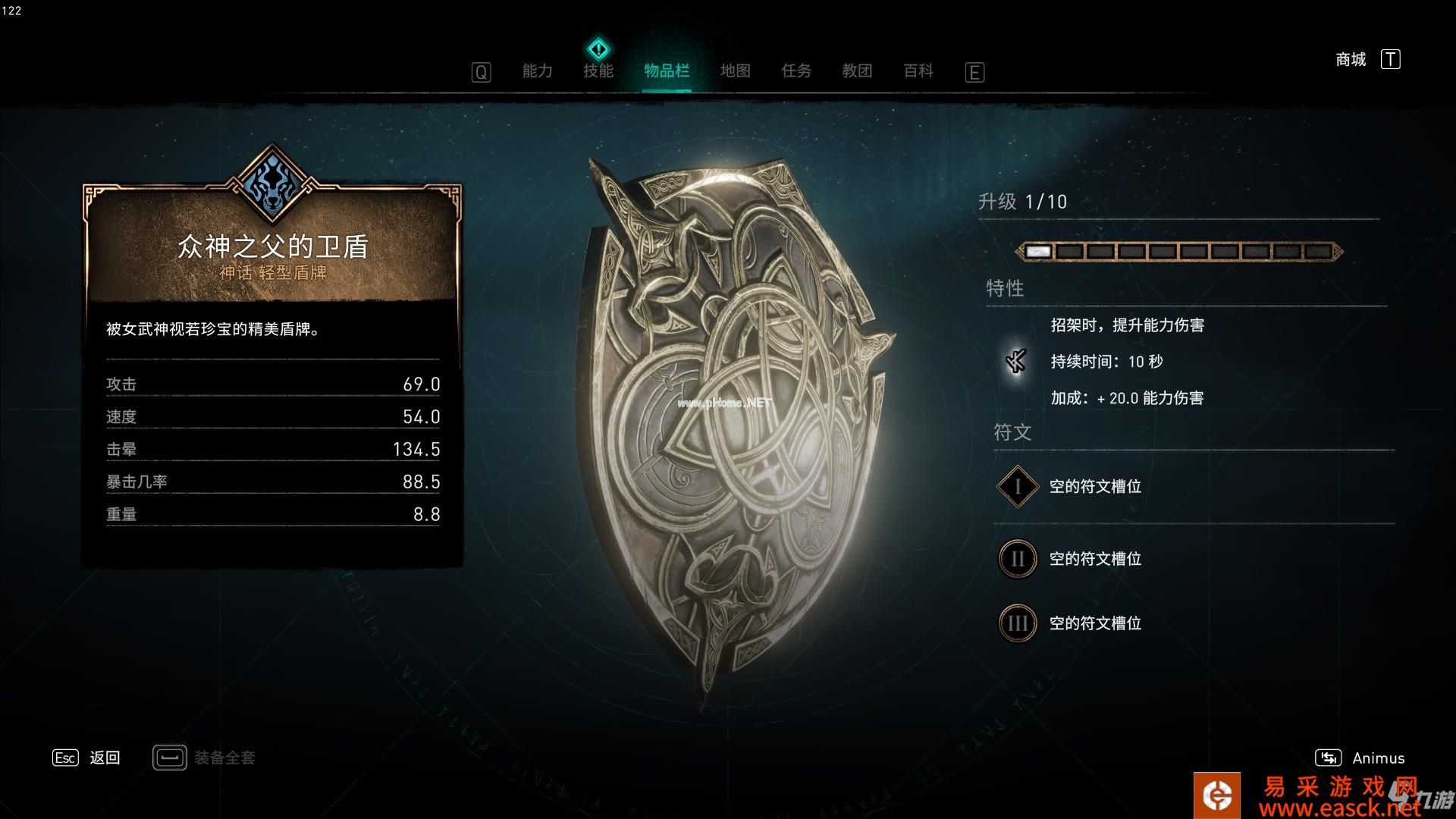Click the upgrade level progress bar
This screenshot has width=1456, height=819.
pos(1178,251)
